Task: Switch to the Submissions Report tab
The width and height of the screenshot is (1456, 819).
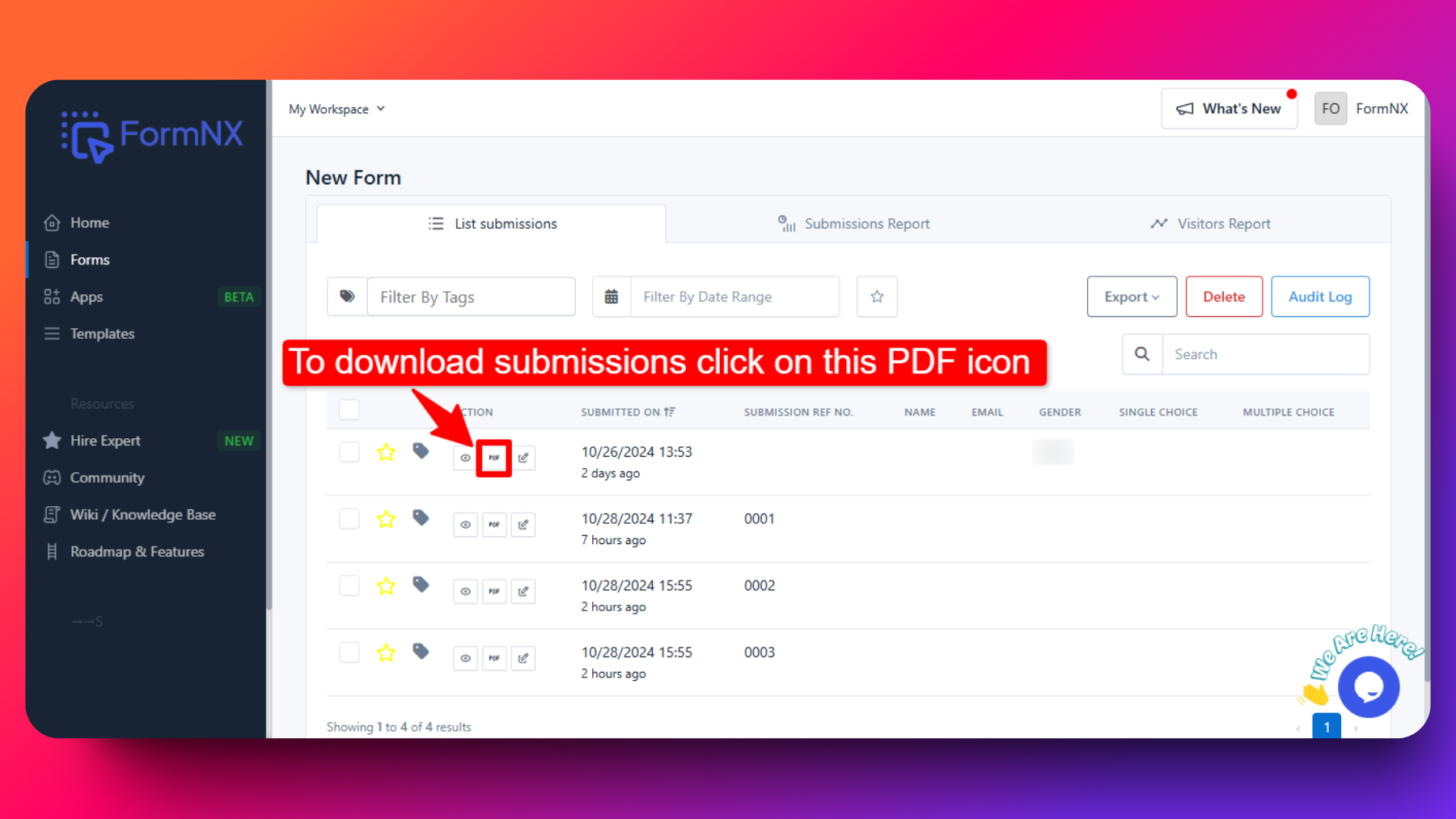Action: [854, 224]
